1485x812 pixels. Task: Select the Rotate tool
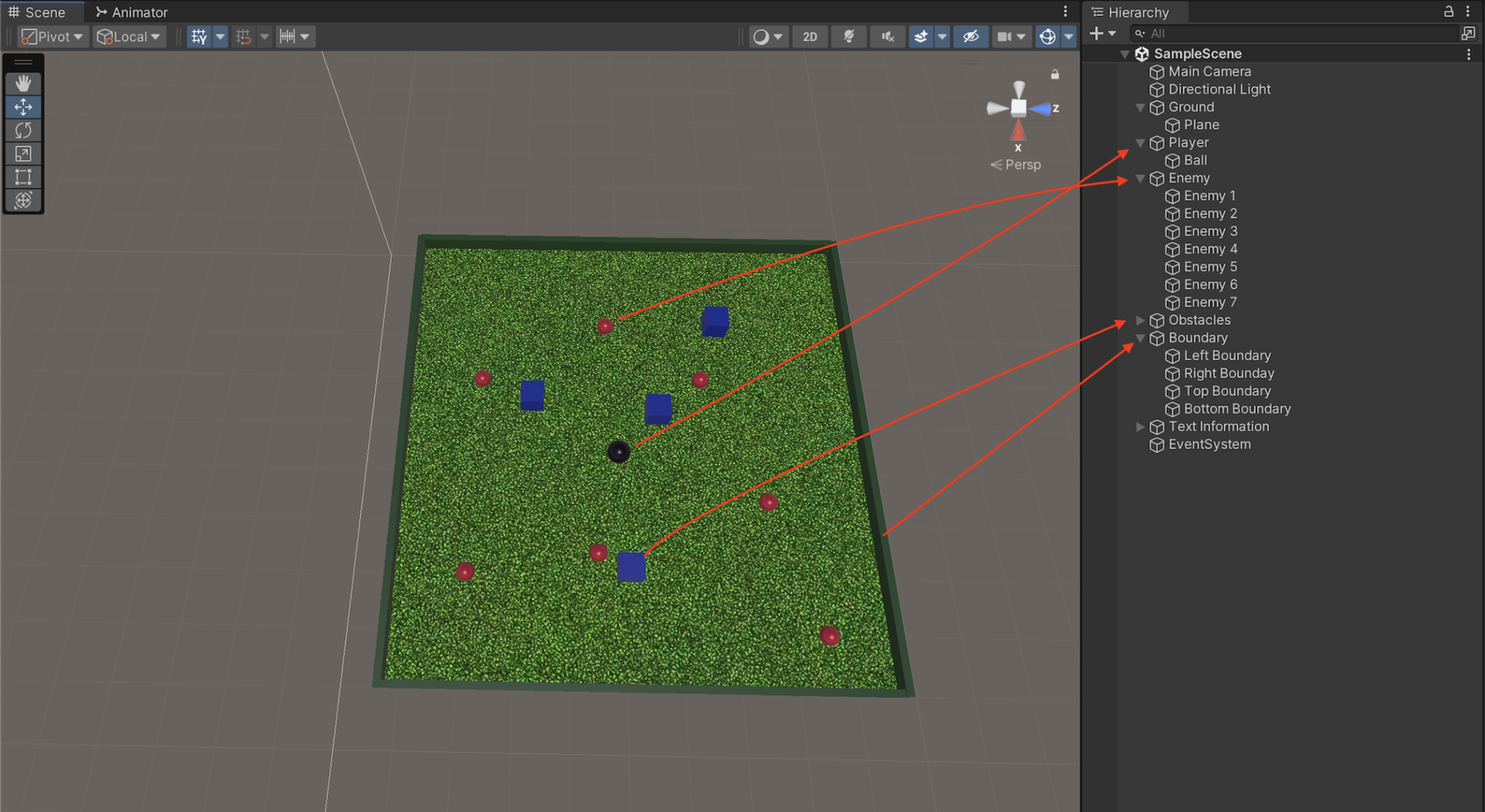coord(23,130)
